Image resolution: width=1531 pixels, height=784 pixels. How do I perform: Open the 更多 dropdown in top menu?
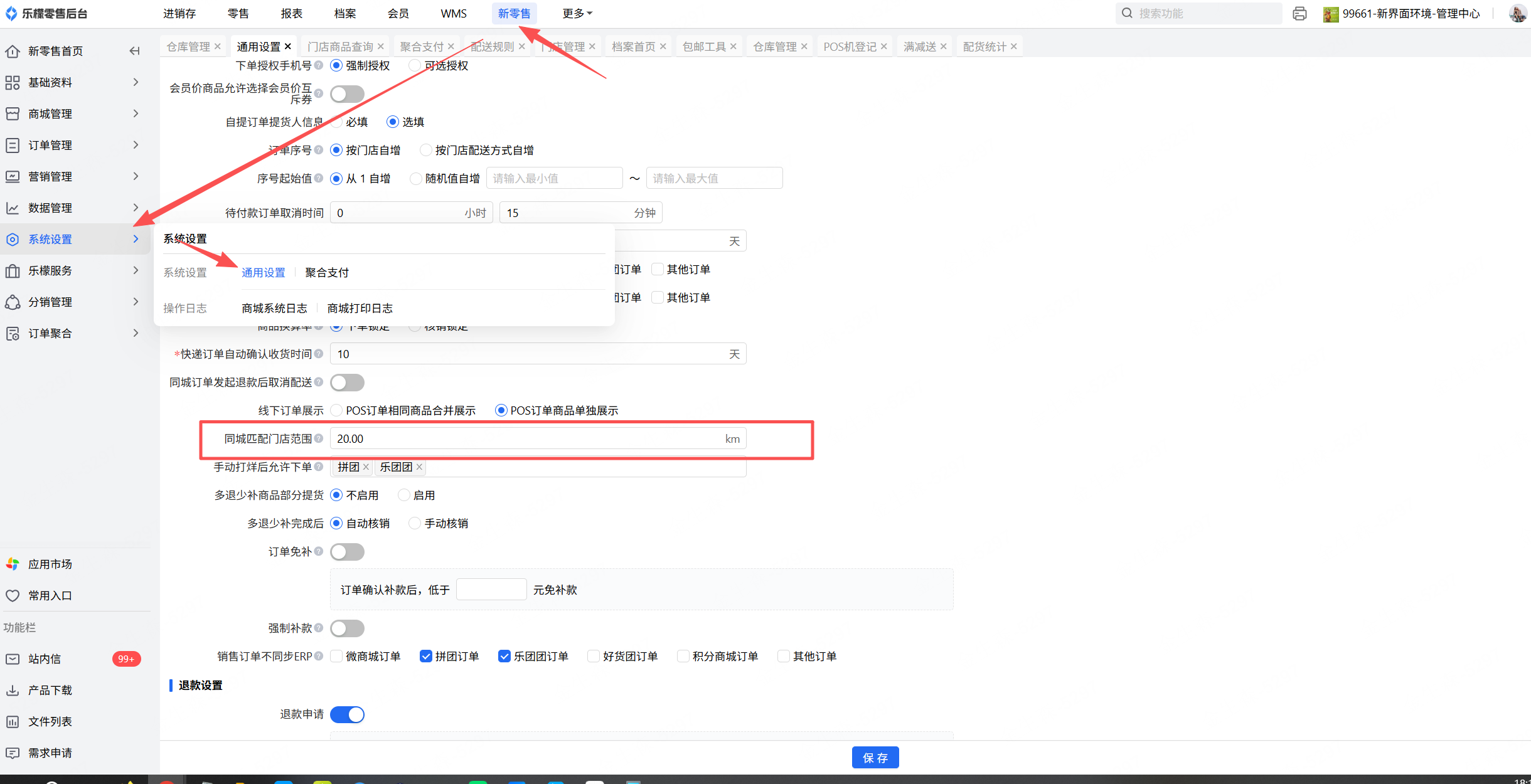[x=577, y=13]
